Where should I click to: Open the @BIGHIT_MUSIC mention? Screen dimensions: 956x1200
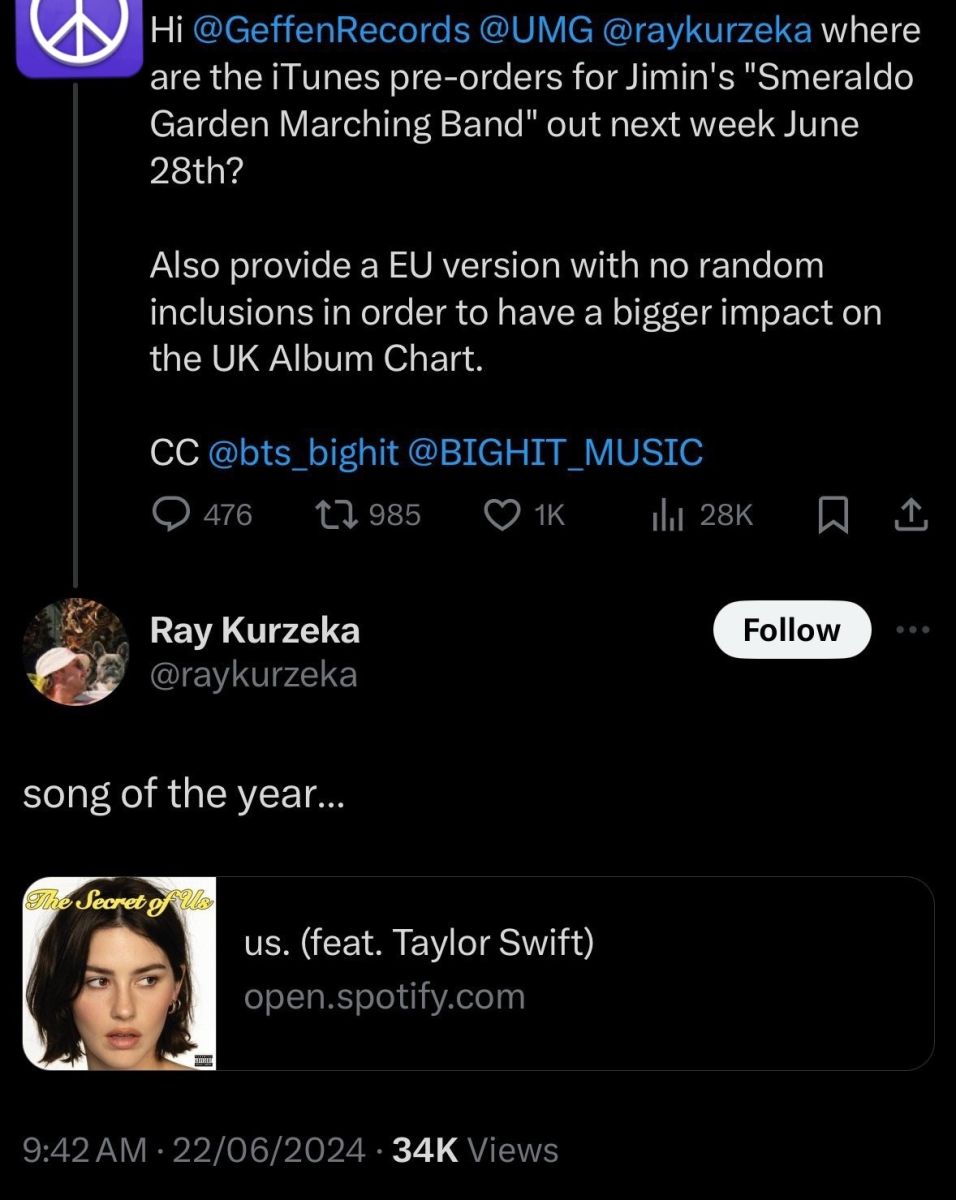pos(555,452)
